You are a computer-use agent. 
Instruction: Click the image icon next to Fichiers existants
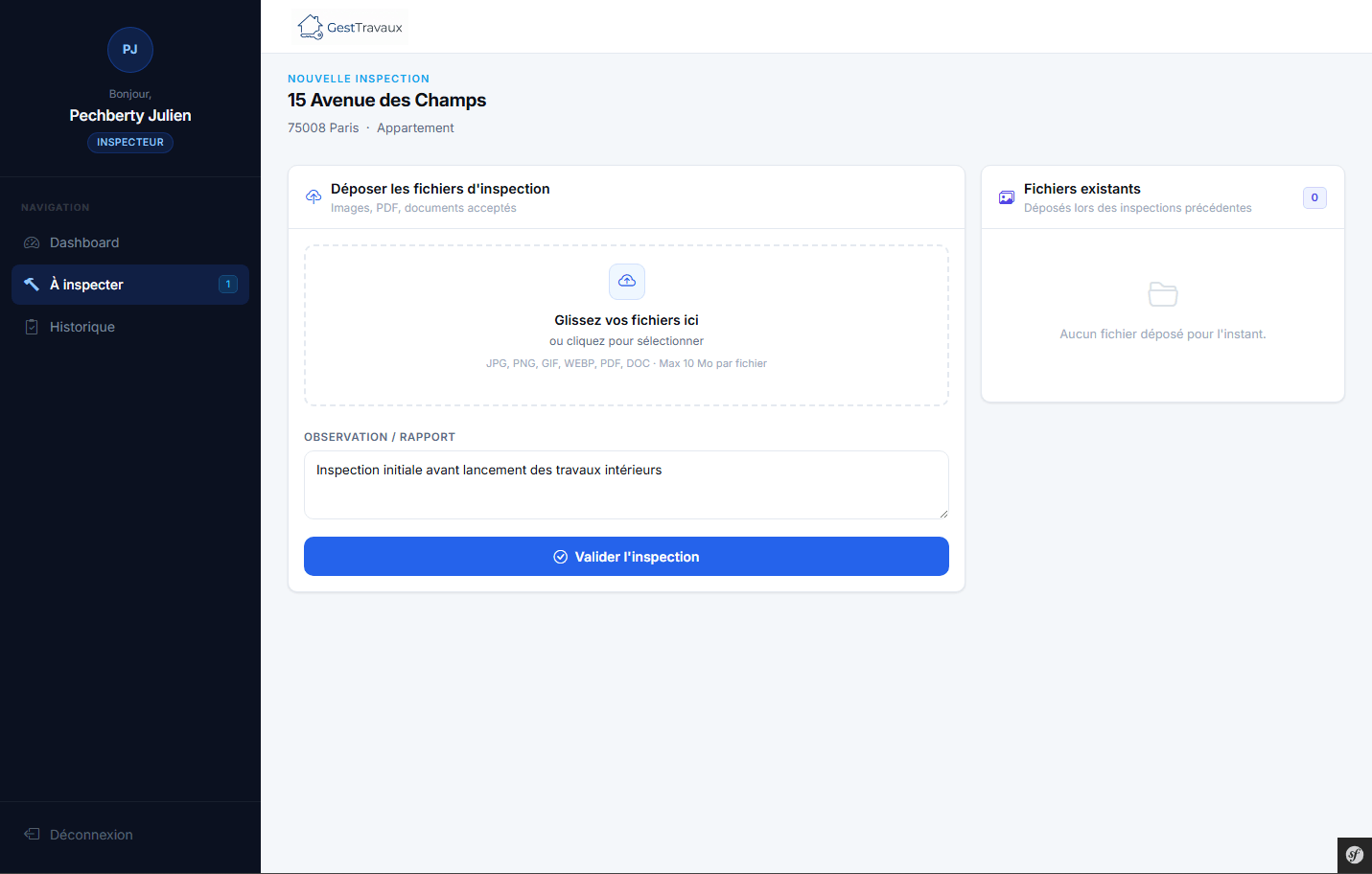pos(1007,197)
